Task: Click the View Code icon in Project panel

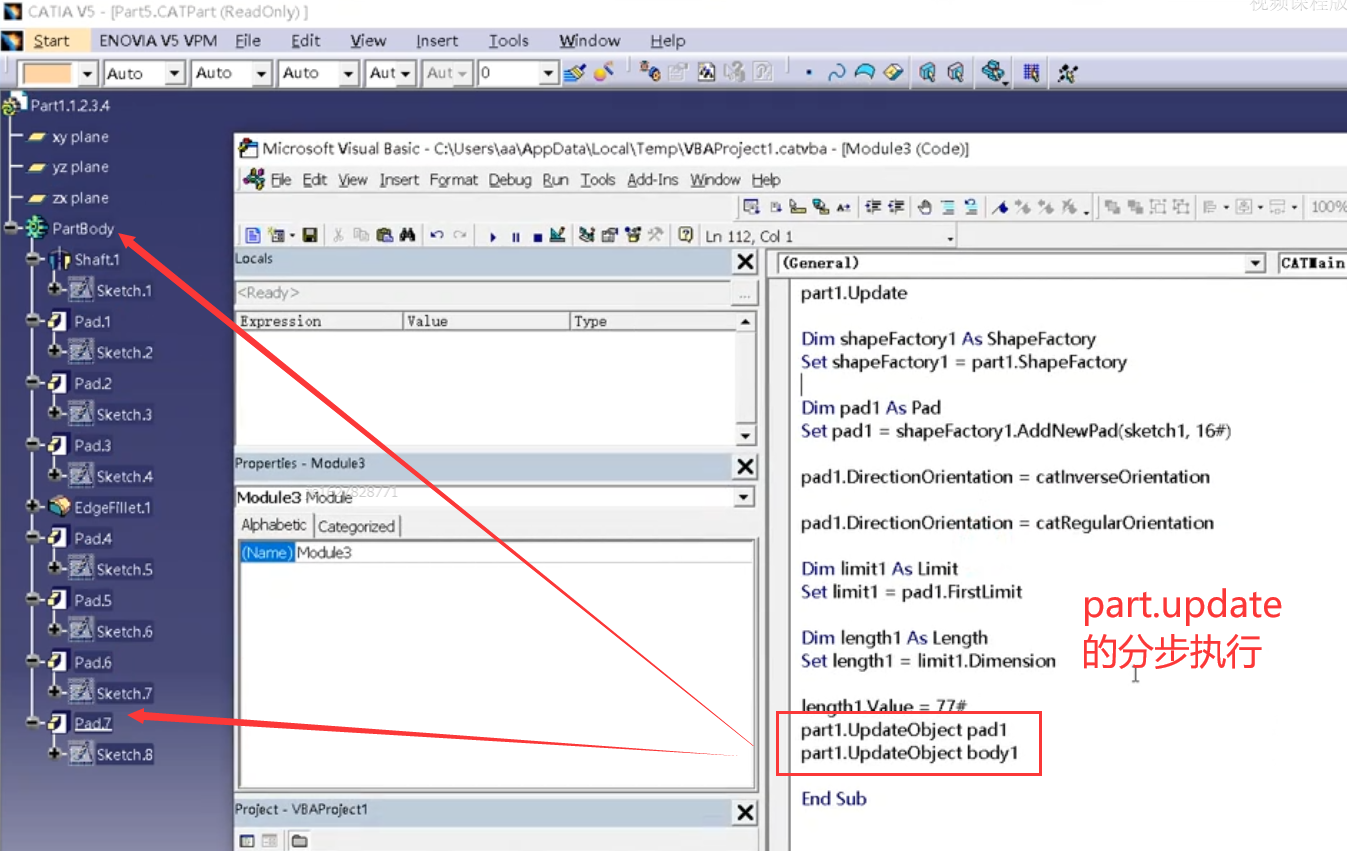Action: [247, 841]
